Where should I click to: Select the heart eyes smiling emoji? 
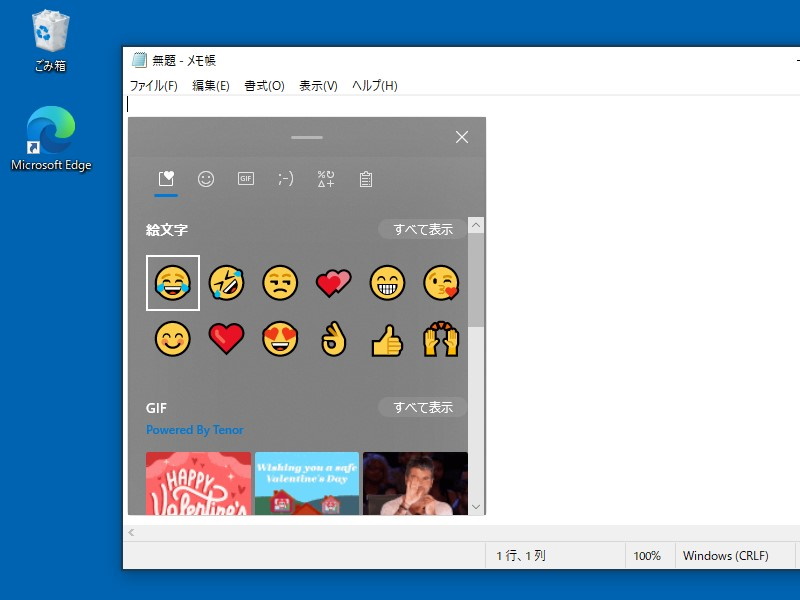point(280,339)
